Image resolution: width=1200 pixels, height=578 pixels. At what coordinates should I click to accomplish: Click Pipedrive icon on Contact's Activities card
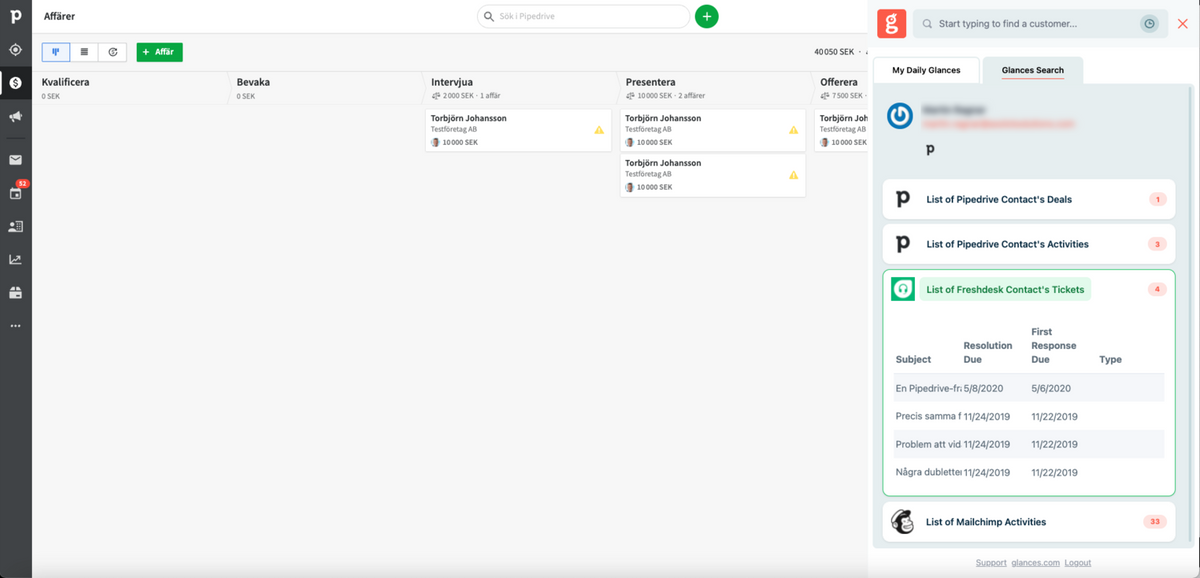click(x=903, y=244)
